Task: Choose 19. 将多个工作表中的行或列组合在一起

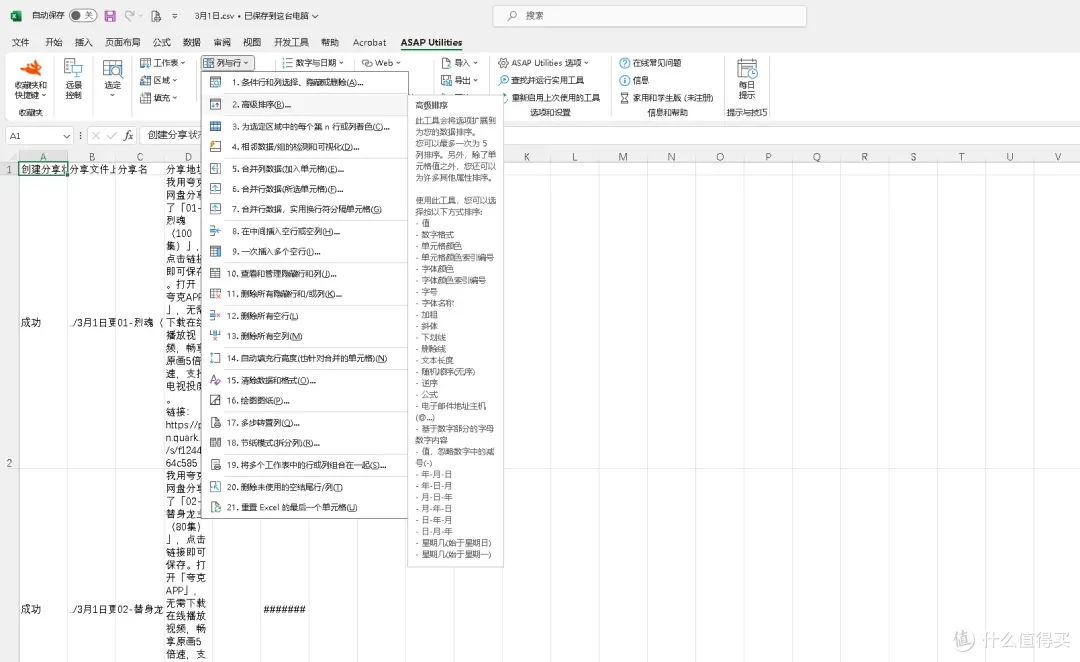Action: pos(305,465)
